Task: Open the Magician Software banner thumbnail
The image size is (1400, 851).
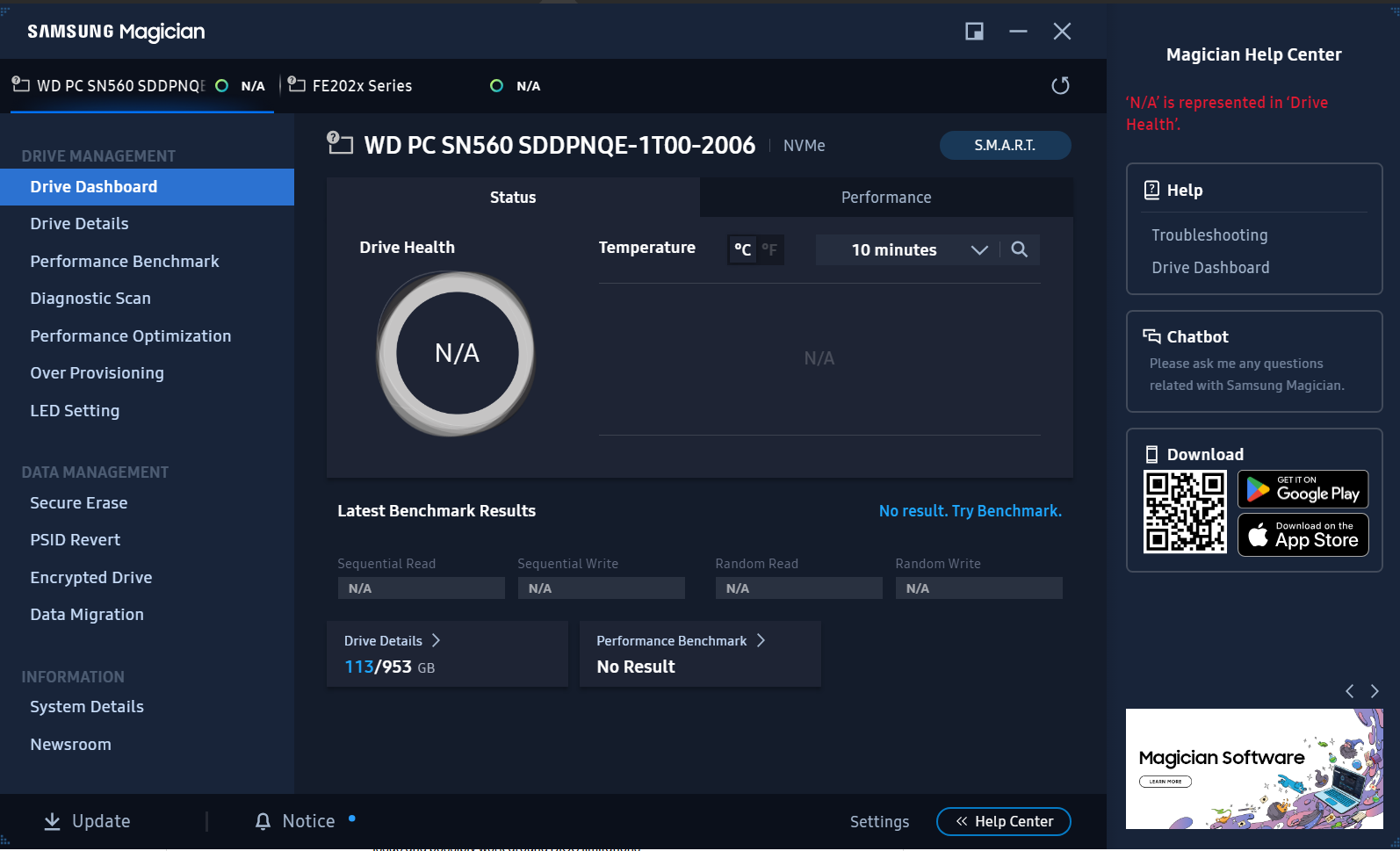Action: pyautogui.click(x=1253, y=768)
